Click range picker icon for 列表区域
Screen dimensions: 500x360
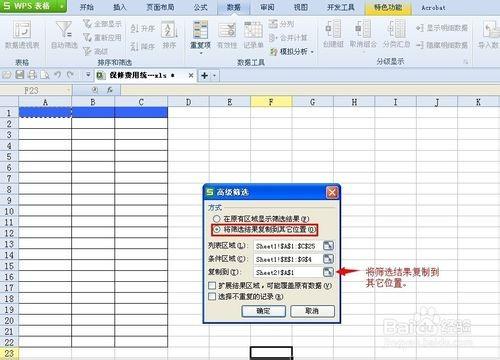tap(328, 246)
